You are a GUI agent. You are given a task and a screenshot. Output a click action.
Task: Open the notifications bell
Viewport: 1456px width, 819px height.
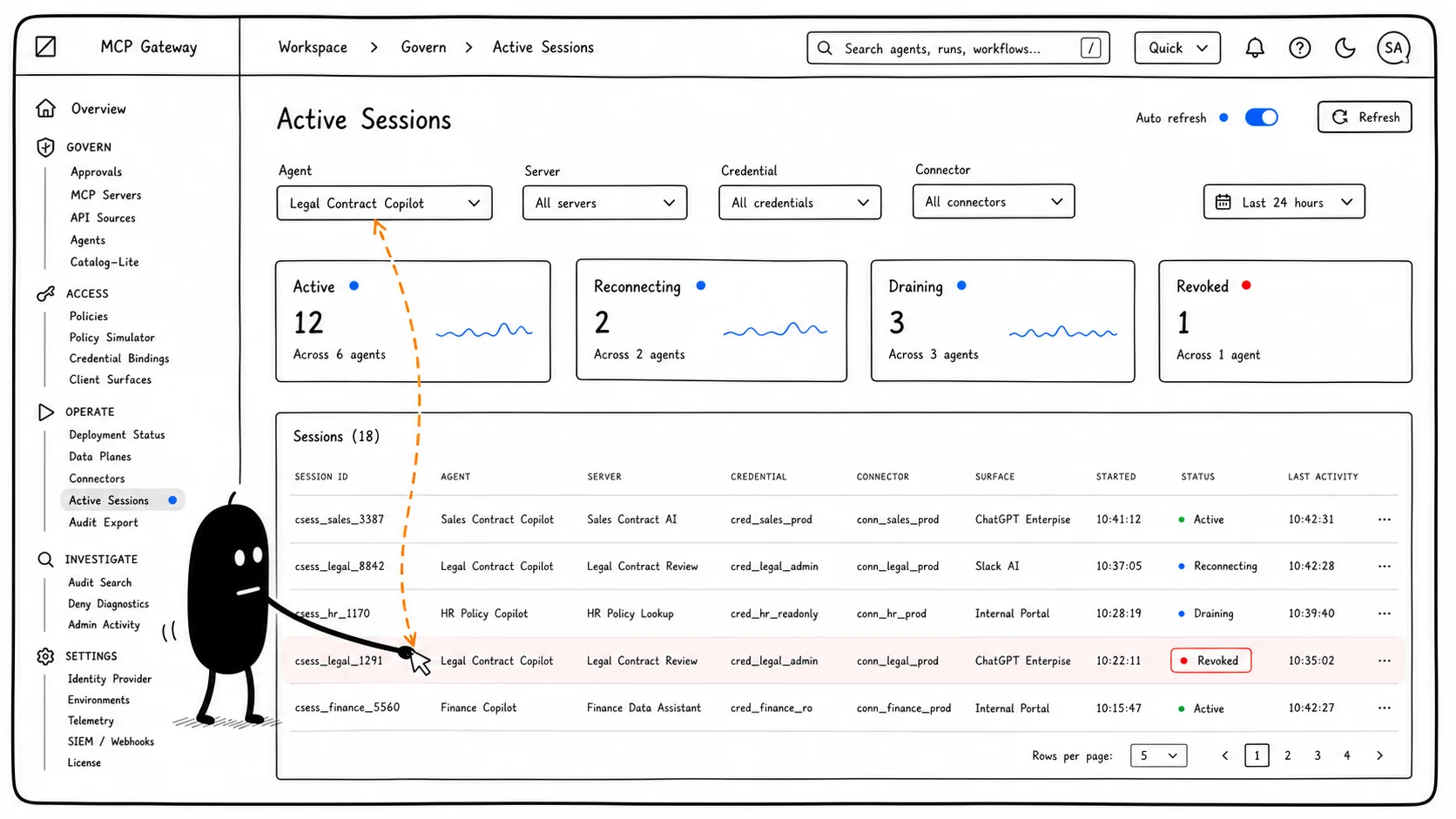(x=1254, y=48)
